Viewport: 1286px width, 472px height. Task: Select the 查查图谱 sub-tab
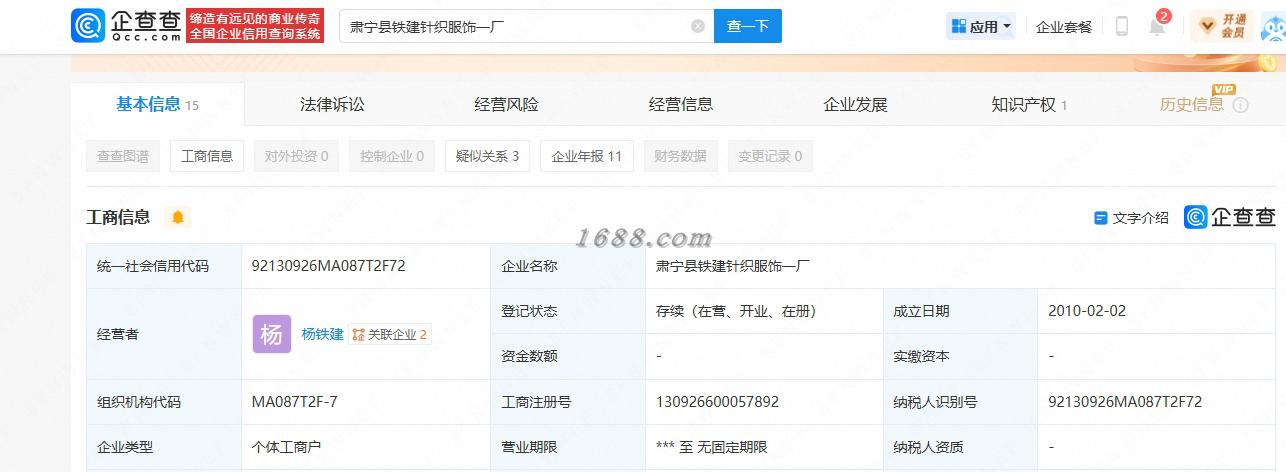point(123,156)
